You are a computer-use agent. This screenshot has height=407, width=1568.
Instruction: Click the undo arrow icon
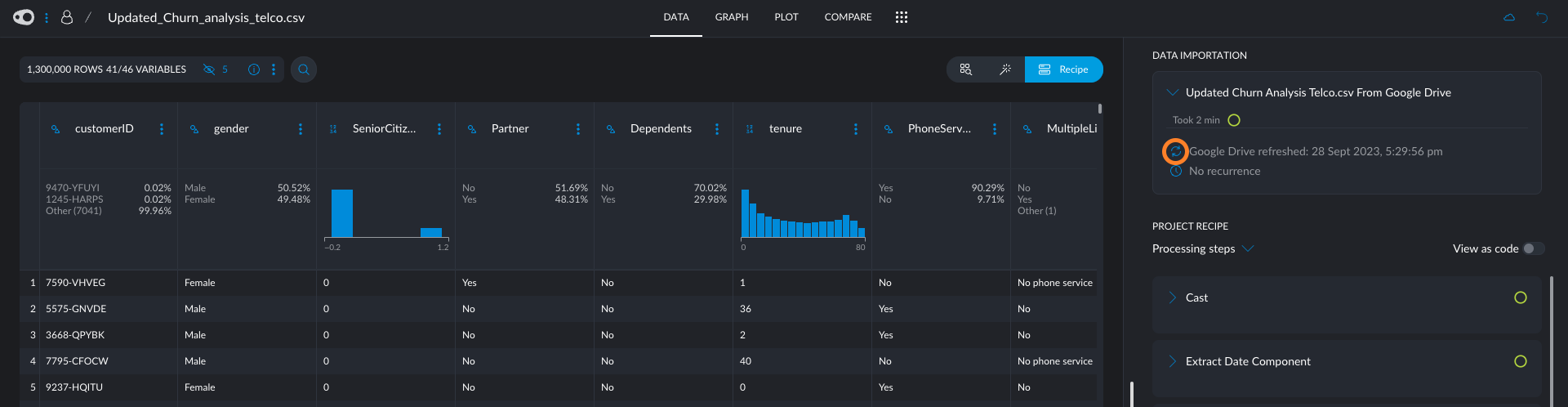coord(1541,17)
